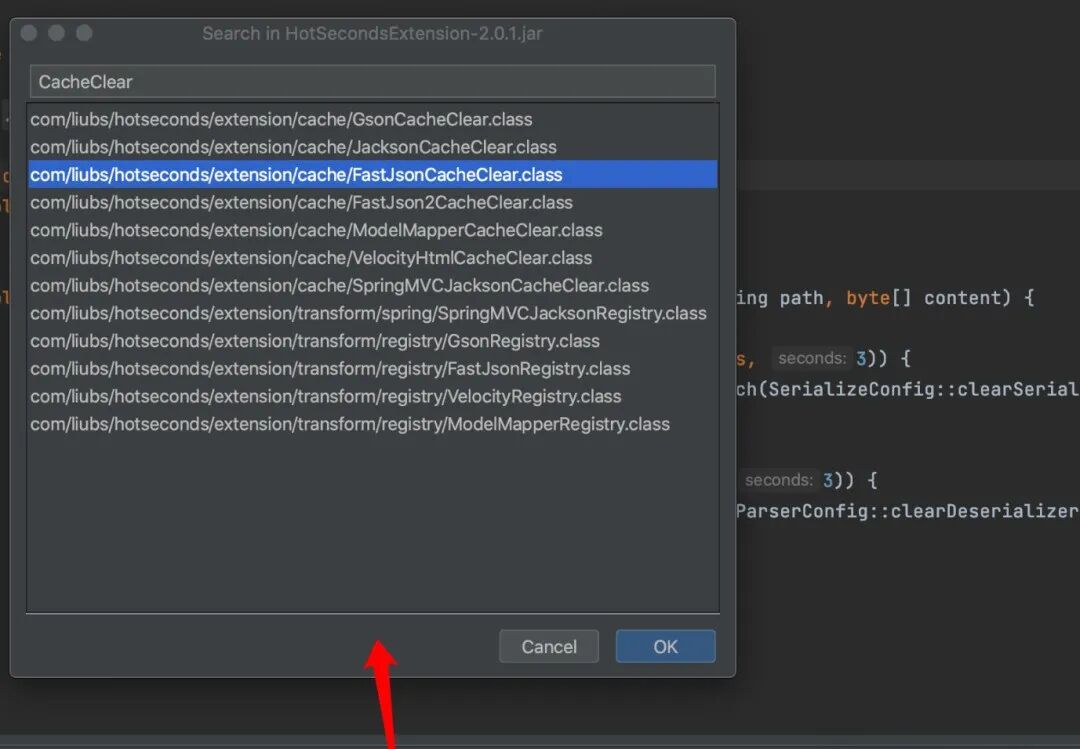This screenshot has width=1080, height=749.
Task: Select JacksonCacheClear.class result
Action: [373, 147]
